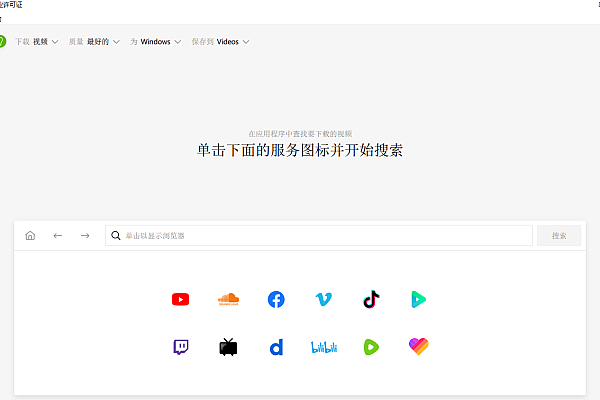
Task: Expand the 为 Windows platform dropdown
Action: pos(155,41)
